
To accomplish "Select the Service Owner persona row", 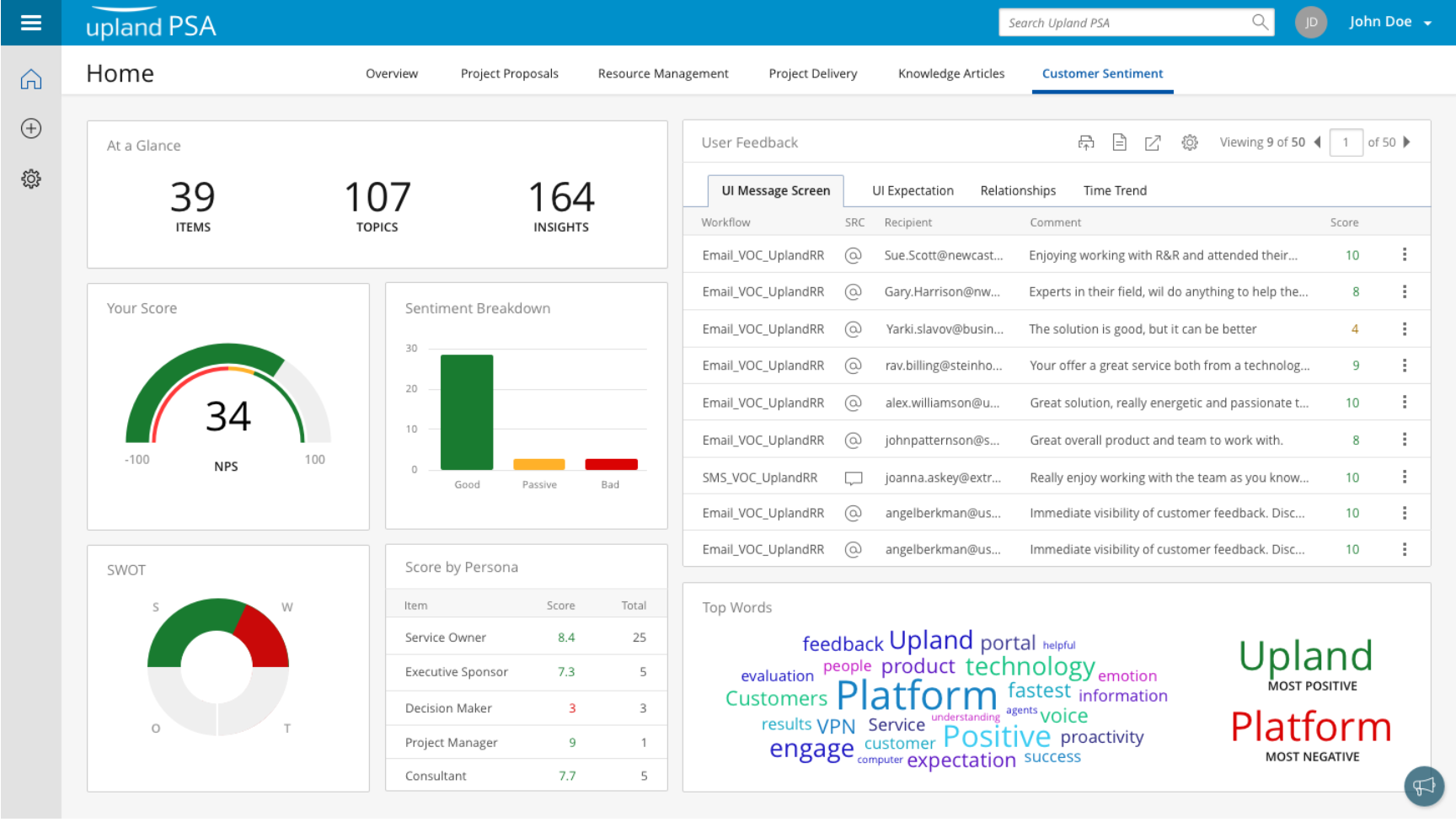I will (x=526, y=638).
